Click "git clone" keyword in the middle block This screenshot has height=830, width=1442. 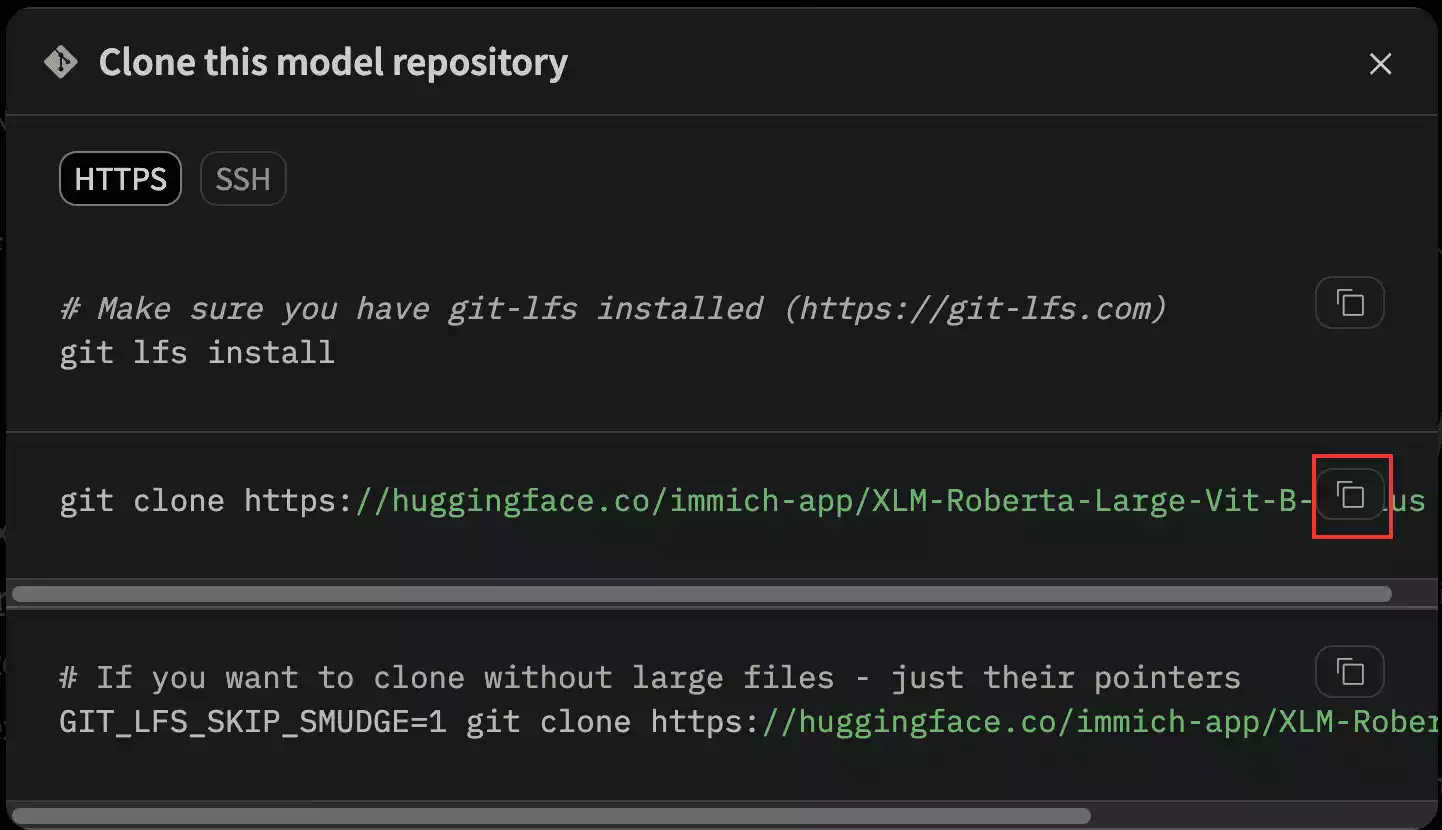tap(141, 499)
